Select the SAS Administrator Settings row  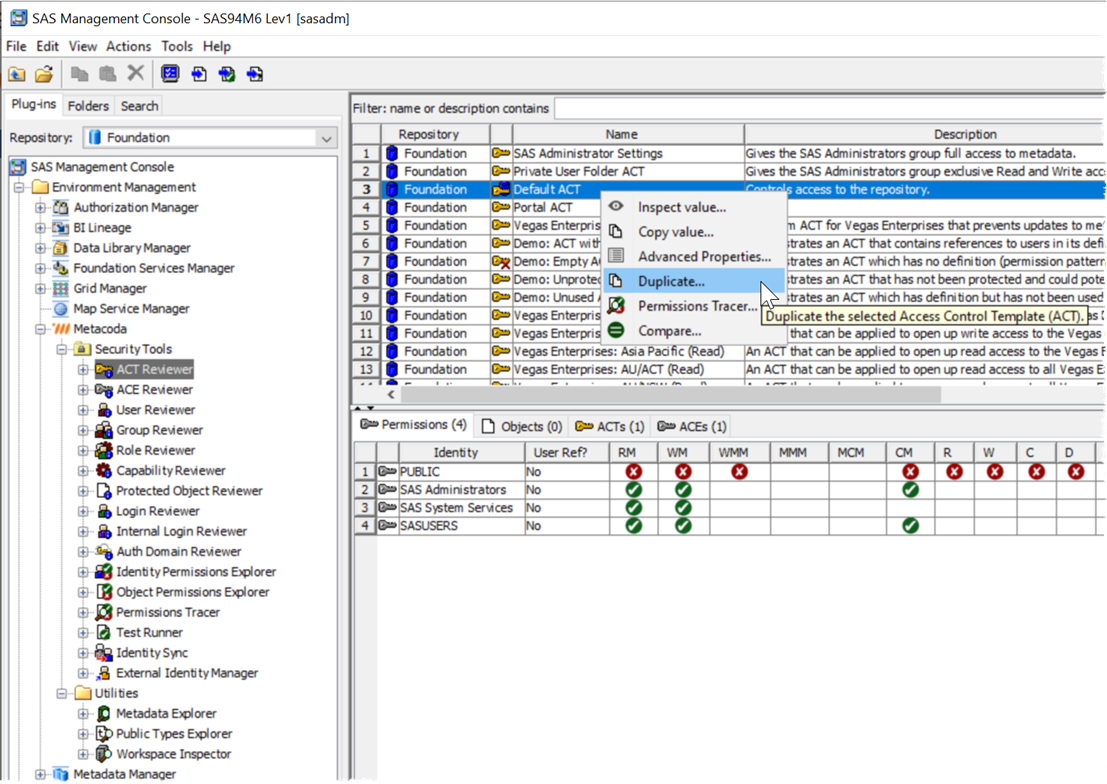point(729,153)
